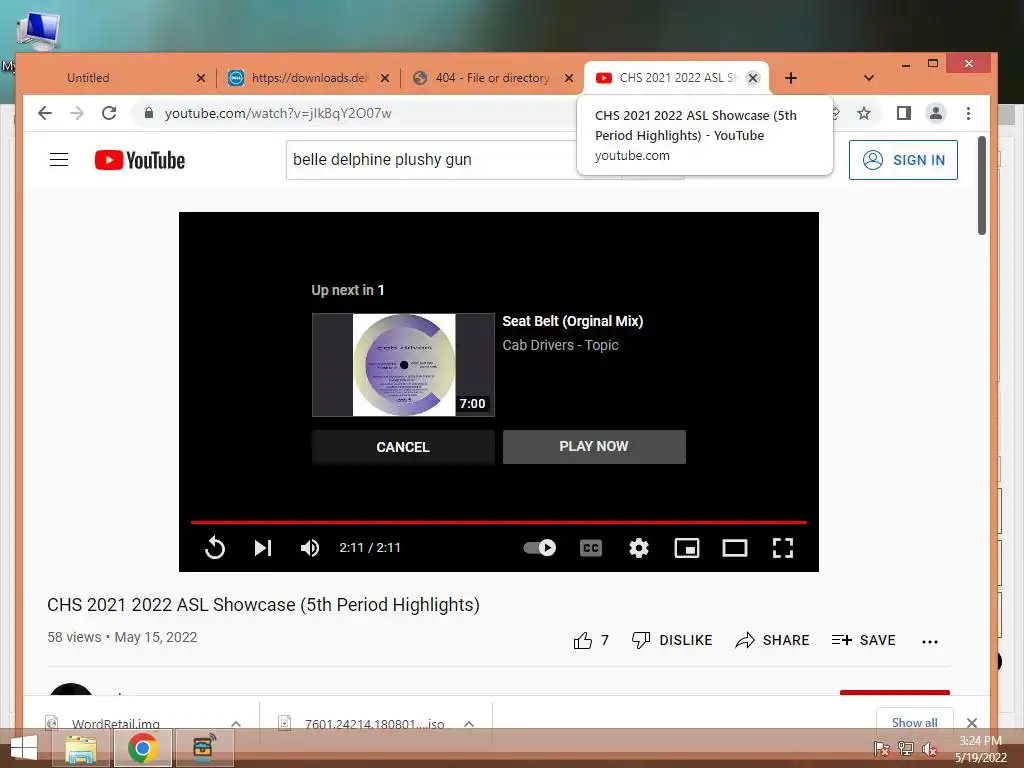Open the player settings gear

(x=639, y=548)
